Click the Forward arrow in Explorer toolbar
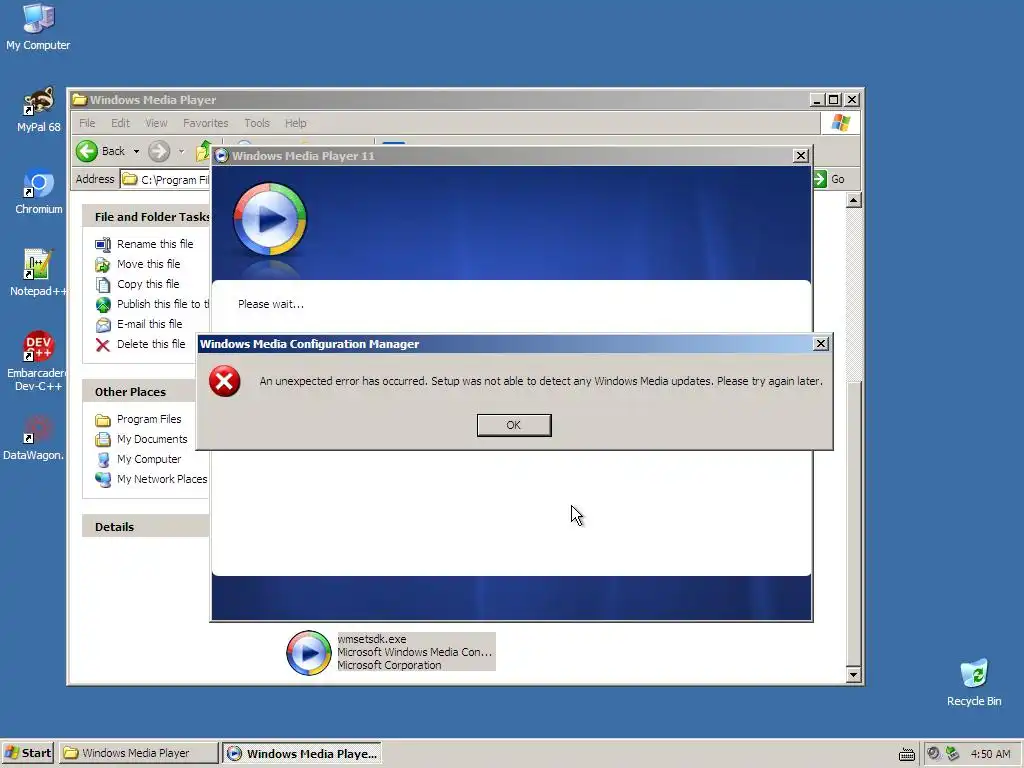Viewport: 1024px width, 768px height. pos(159,152)
